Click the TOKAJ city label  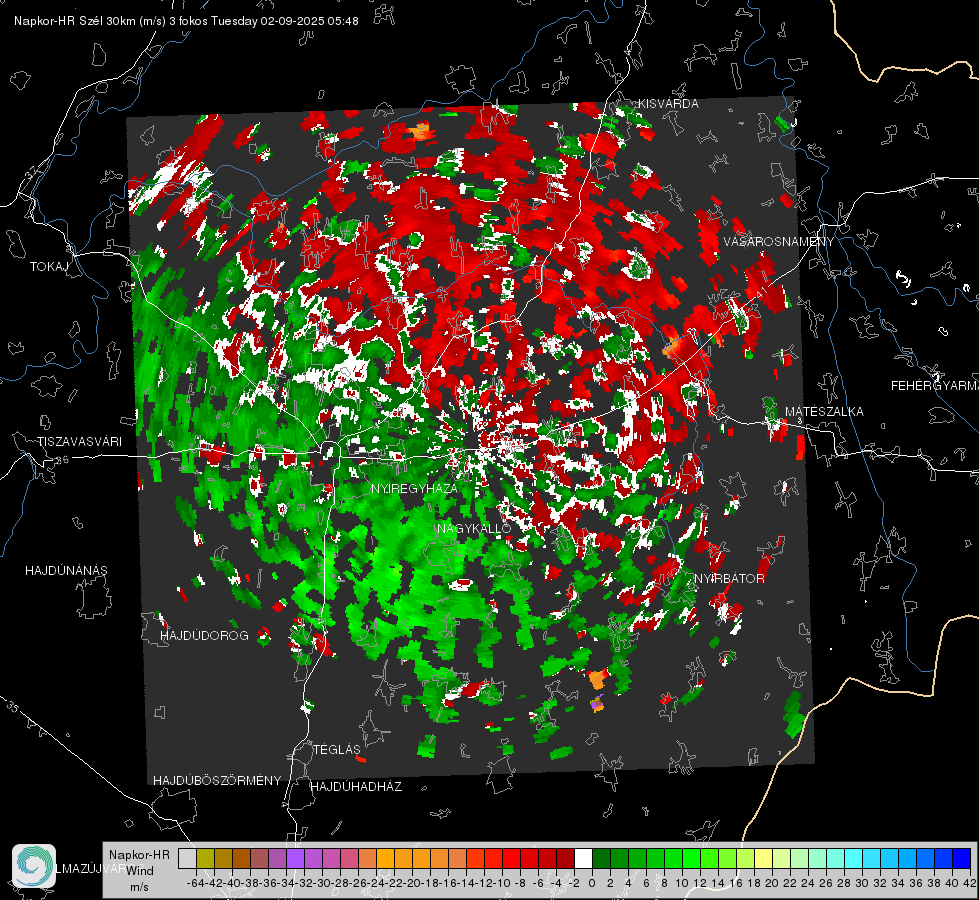click(x=49, y=267)
